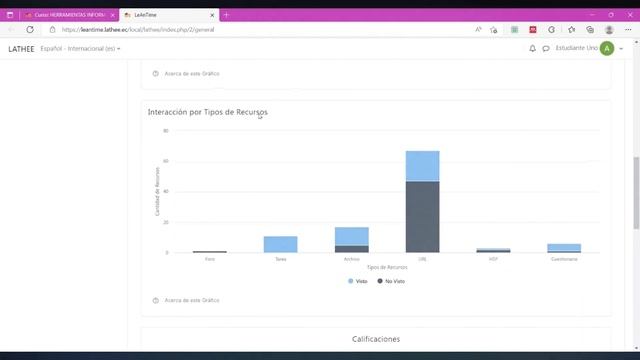Screen dimensions: 640x360
Task: Click the light blue part of Archivo bar
Action: click(x=351, y=236)
